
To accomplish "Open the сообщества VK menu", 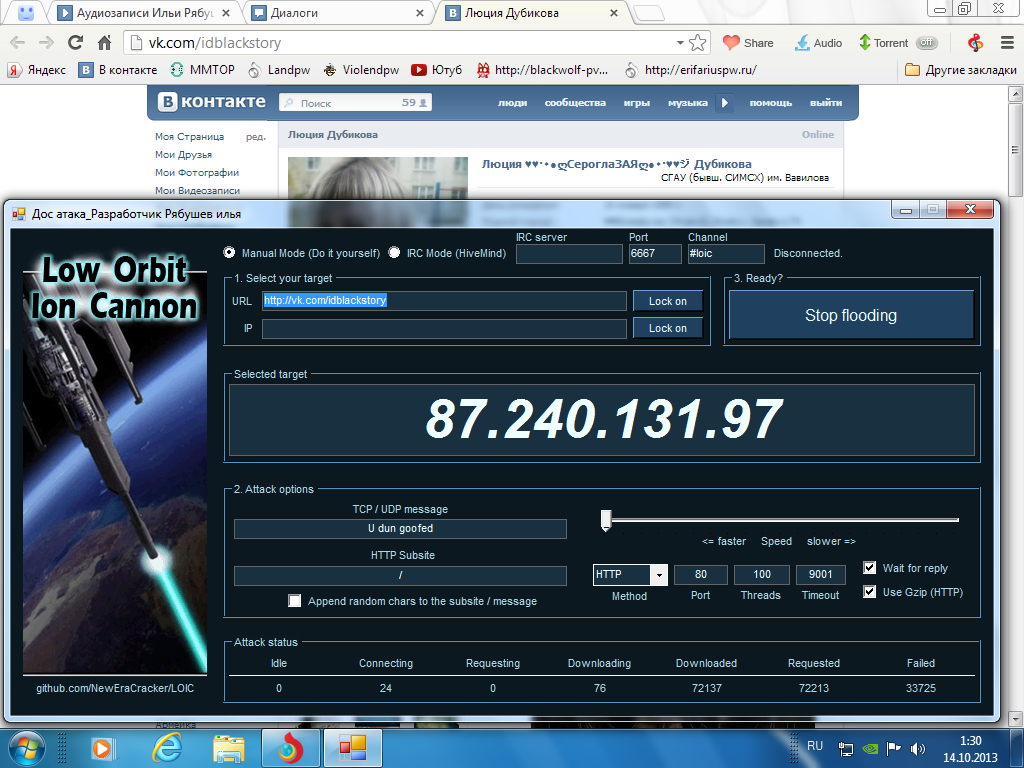I will 575,103.
